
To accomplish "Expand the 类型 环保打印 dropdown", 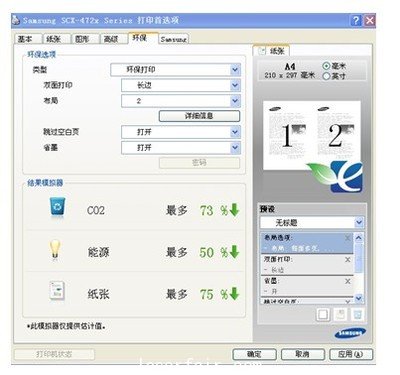I will click(x=175, y=70).
